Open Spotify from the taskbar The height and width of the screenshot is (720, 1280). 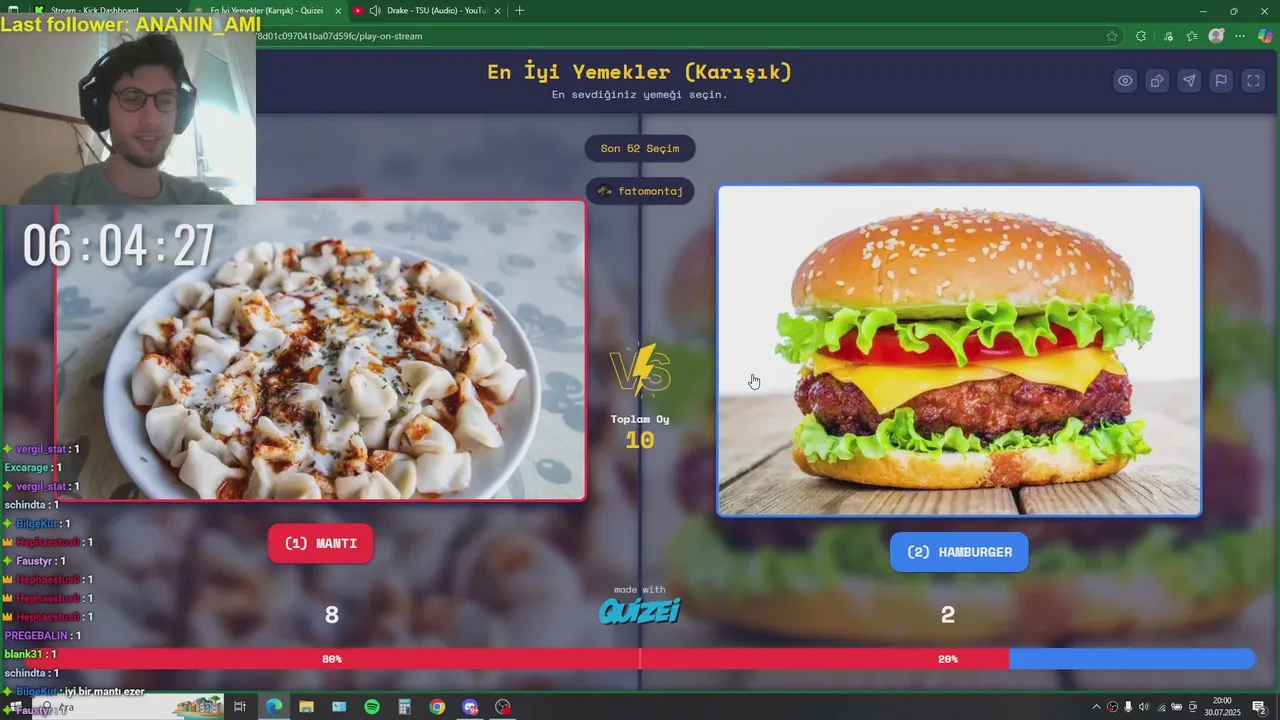(372, 707)
